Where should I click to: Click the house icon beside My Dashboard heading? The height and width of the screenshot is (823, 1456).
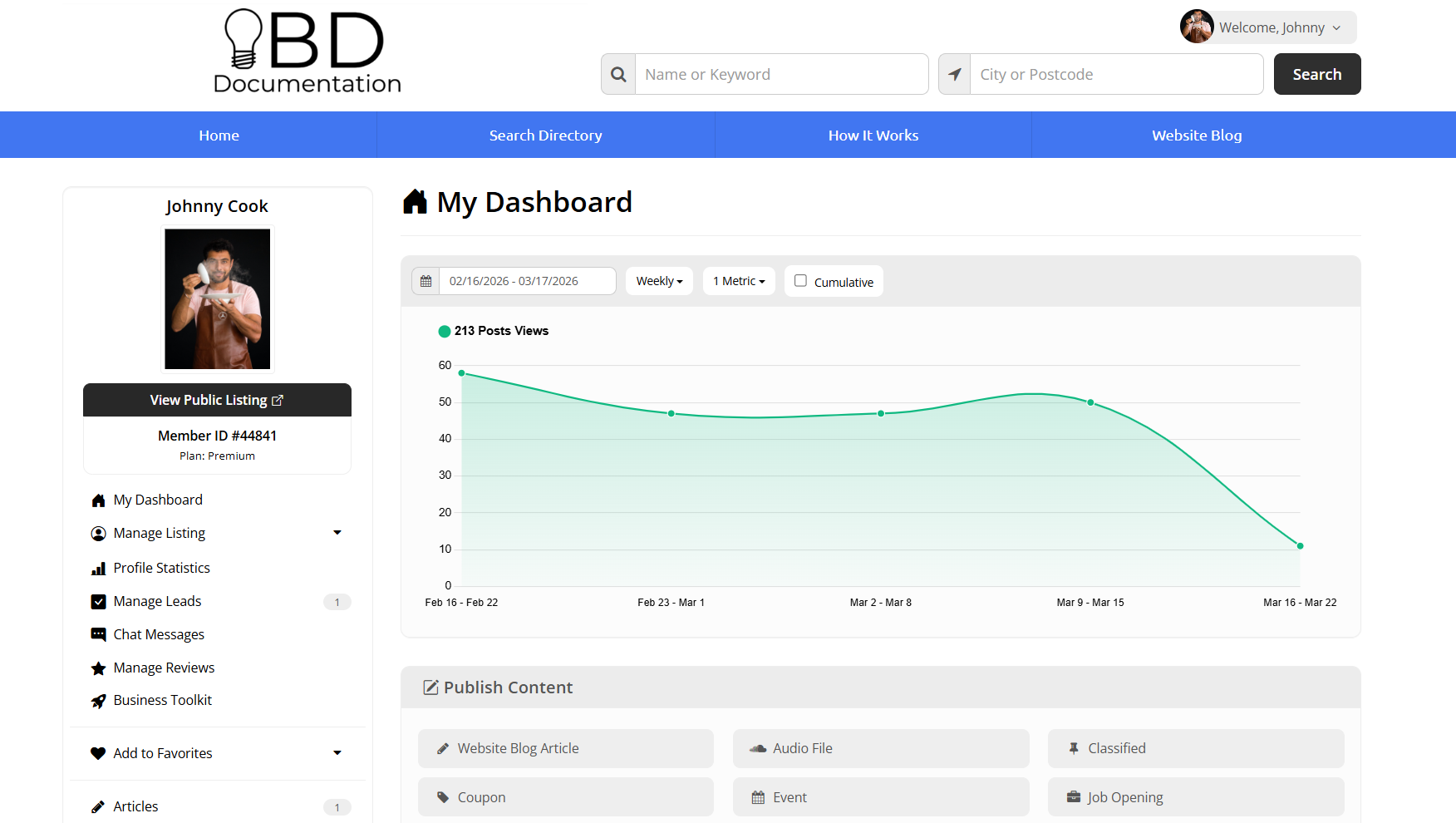[x=415, y=202]
